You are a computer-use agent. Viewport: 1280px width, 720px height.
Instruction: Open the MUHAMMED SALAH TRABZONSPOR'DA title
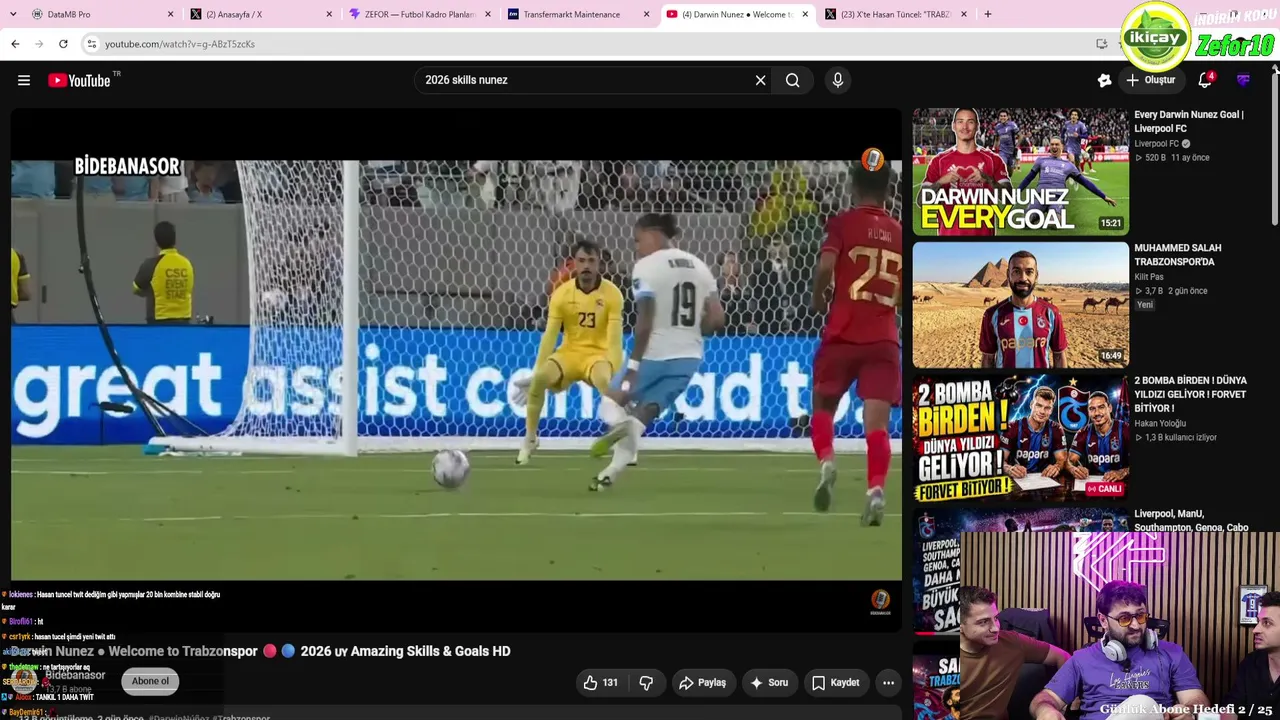pyautogui.click(x=1178, y=255)
